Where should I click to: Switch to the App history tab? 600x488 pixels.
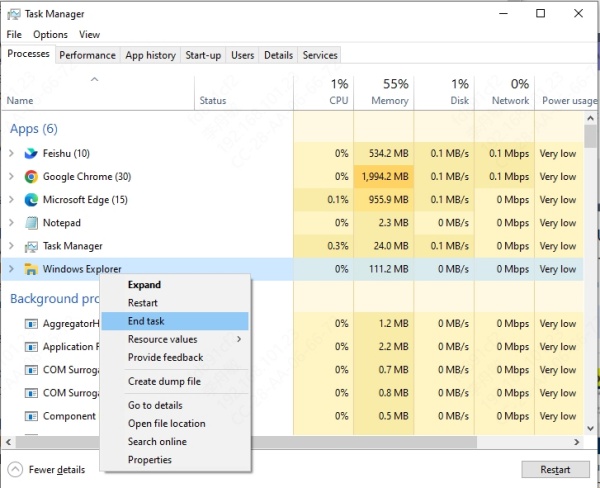(150, 55)
